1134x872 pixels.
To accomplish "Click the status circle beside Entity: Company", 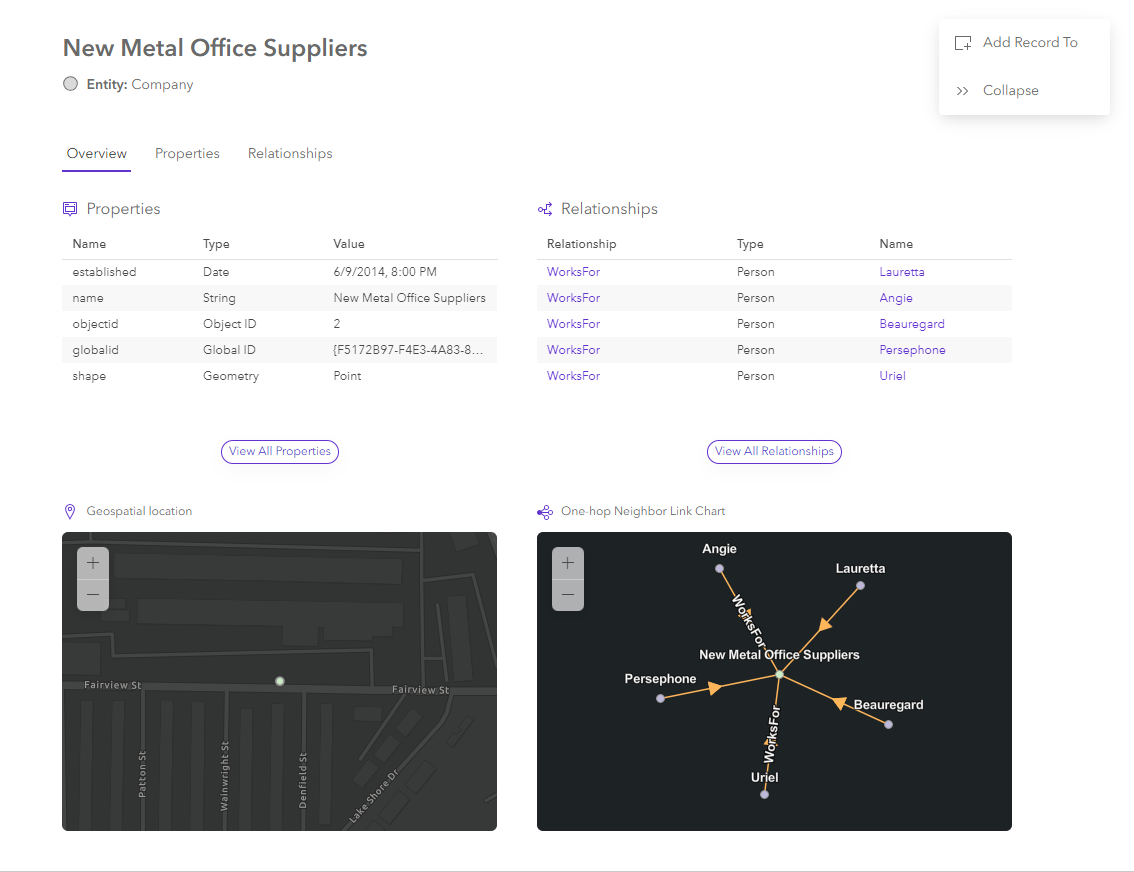I will pyautogui.click(x=70, y=84).
